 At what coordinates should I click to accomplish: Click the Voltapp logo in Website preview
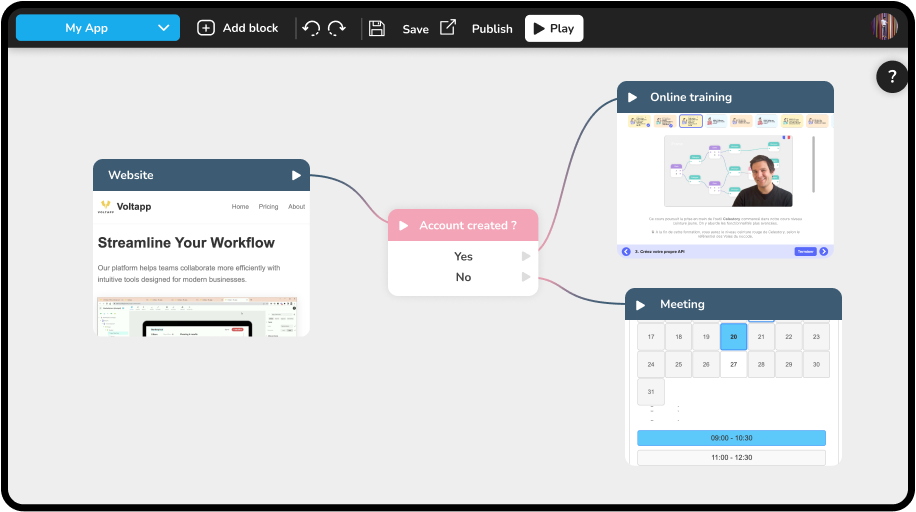pyautogui.click(x=106, y=206)
